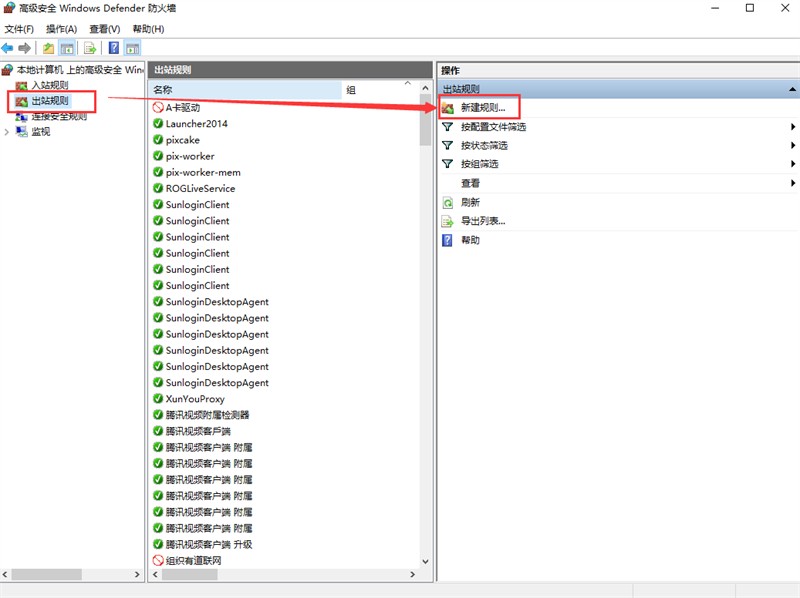Collapse the 出站规则 actions section
The height and width of the screenshot is (598, 800).
pos(791,90)
